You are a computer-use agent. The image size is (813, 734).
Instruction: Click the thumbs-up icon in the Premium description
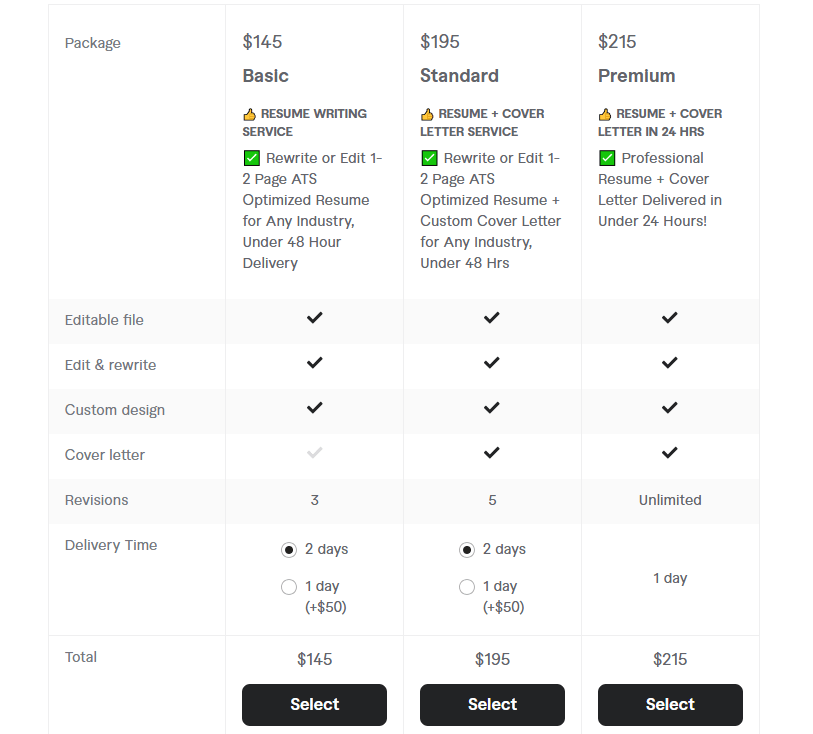[605, 114]
